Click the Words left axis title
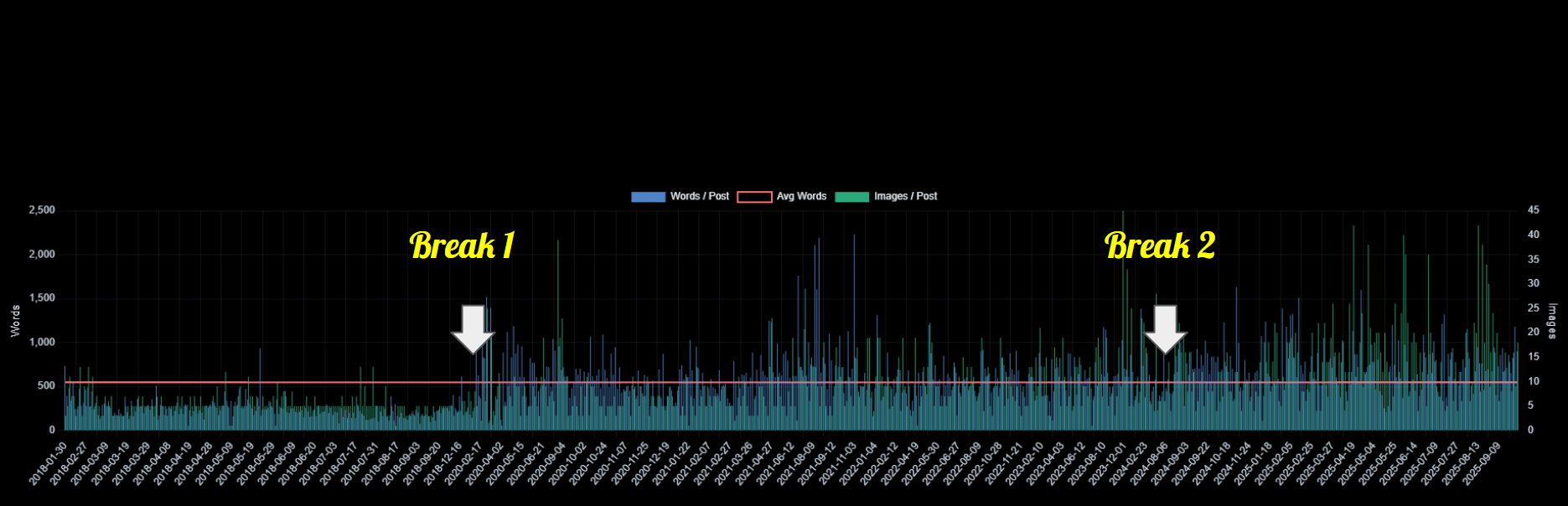The width and height of the screenshot is (1568, 506). 15,322
